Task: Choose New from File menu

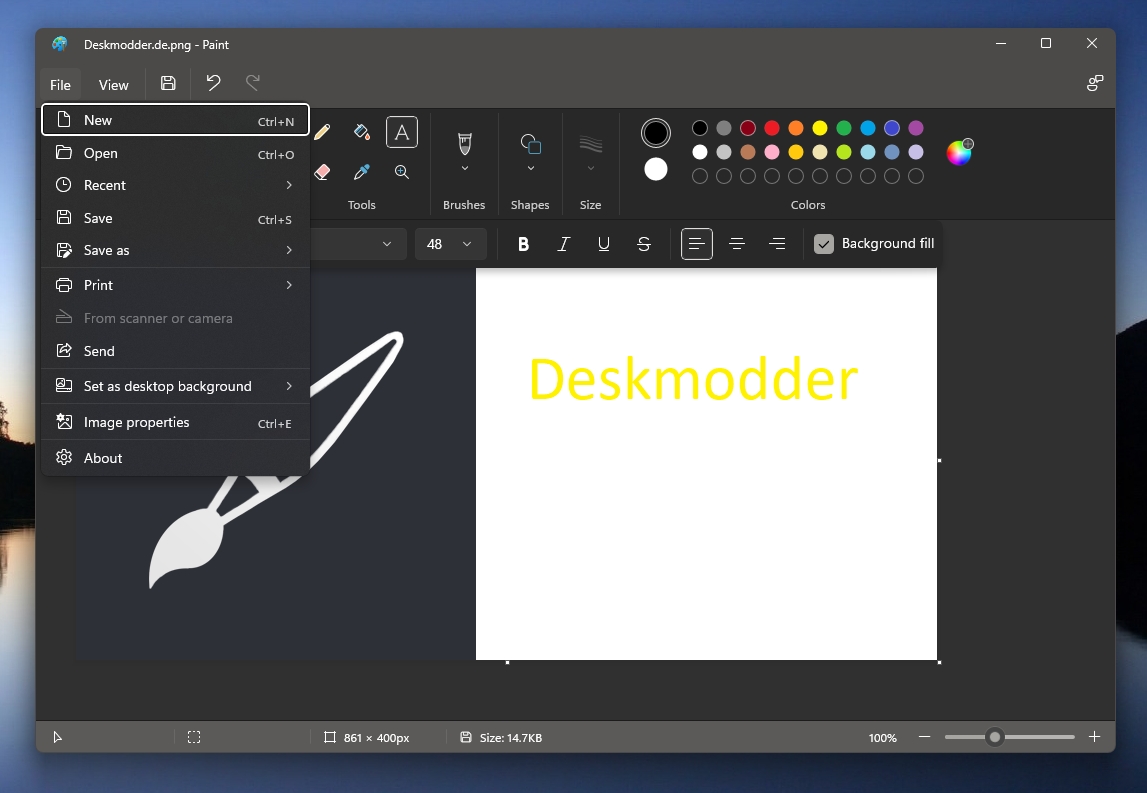Action: tap(176, 120)
